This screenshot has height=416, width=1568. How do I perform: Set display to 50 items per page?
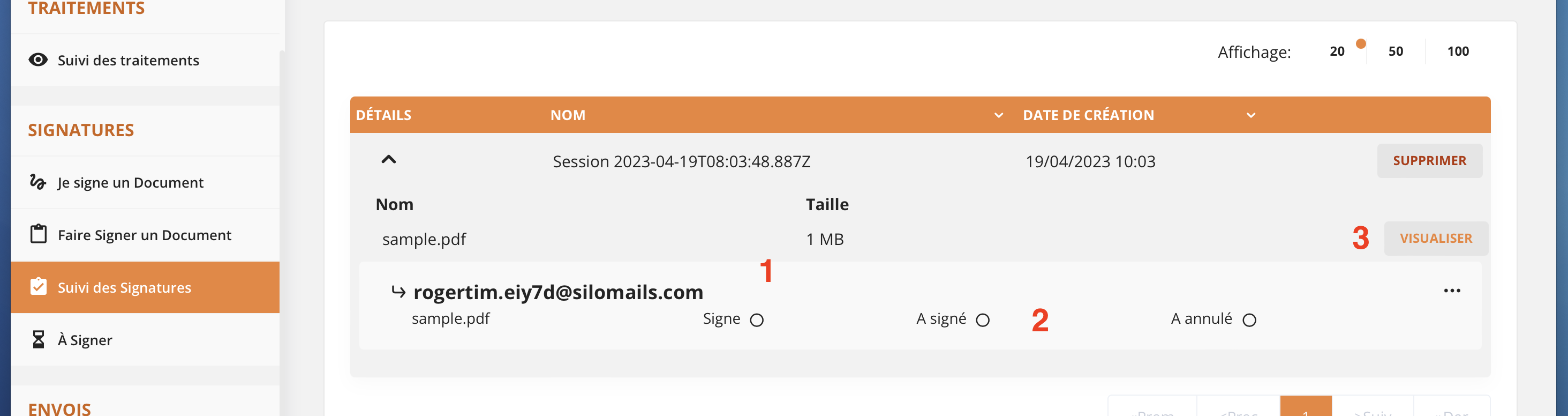click(x=1395, y=51)
